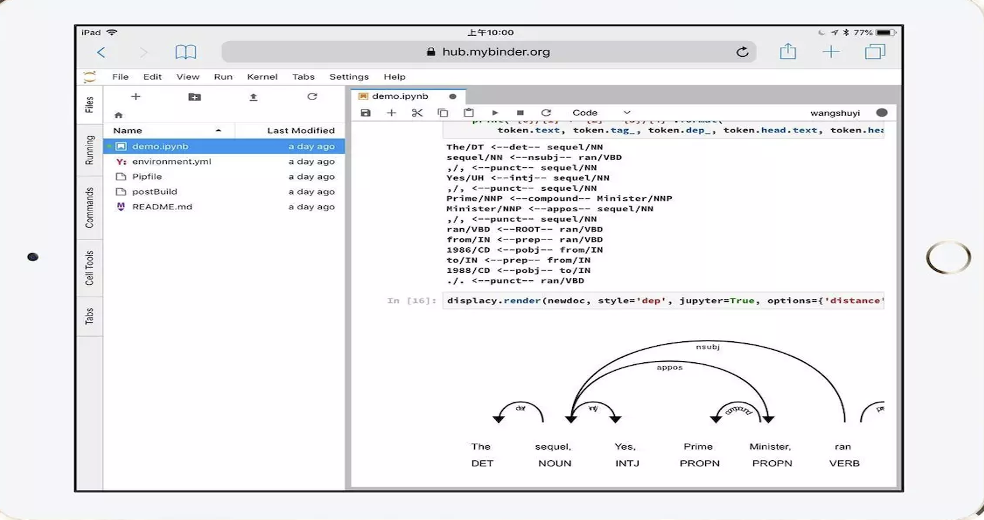Click the VERB tag under ran
Screen dimensions: 984x520
pyautogui.click(x=844, y=463)
